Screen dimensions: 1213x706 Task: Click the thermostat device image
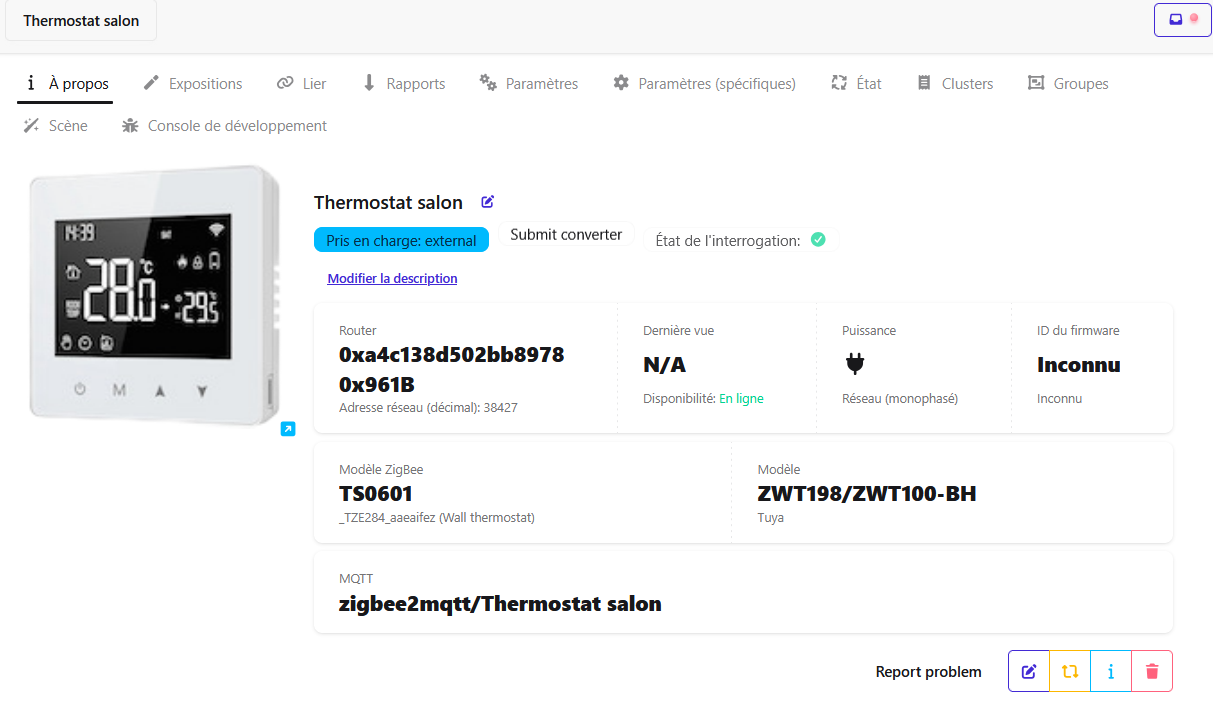coord(154,295)
